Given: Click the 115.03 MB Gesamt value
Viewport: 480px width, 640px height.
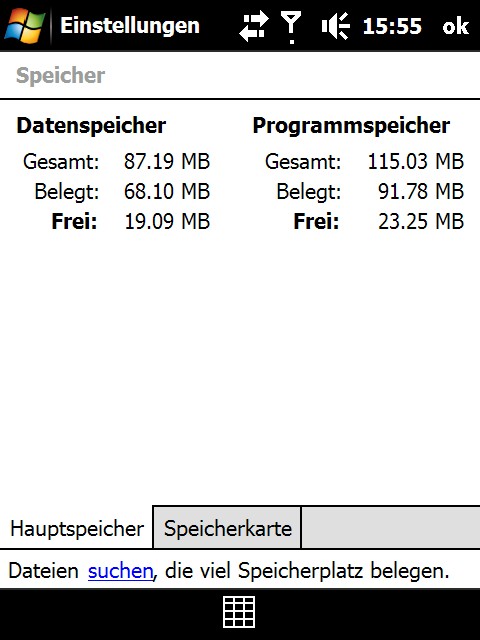Looking at the screenshot, I should 416,161.
